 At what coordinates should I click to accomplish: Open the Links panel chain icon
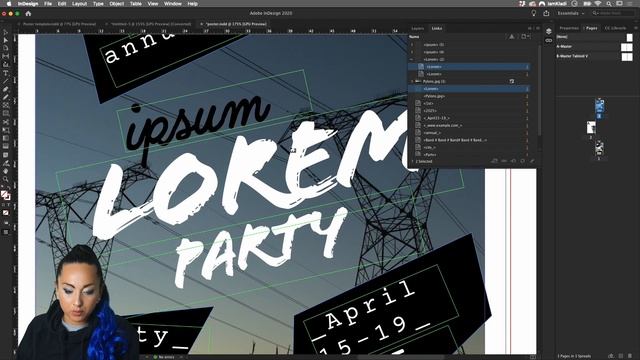(549, 40)
